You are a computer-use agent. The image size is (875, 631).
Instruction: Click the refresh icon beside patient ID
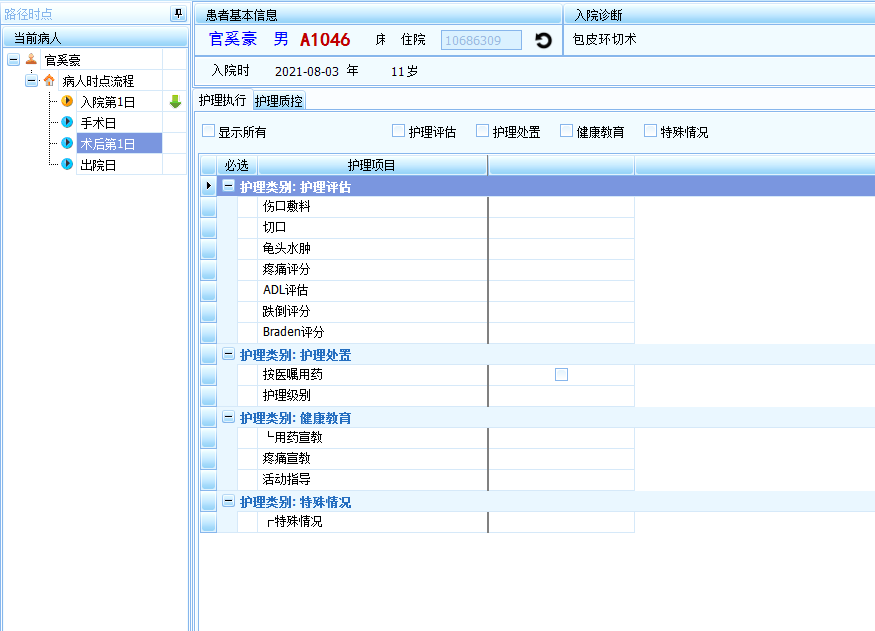point(543,40)
